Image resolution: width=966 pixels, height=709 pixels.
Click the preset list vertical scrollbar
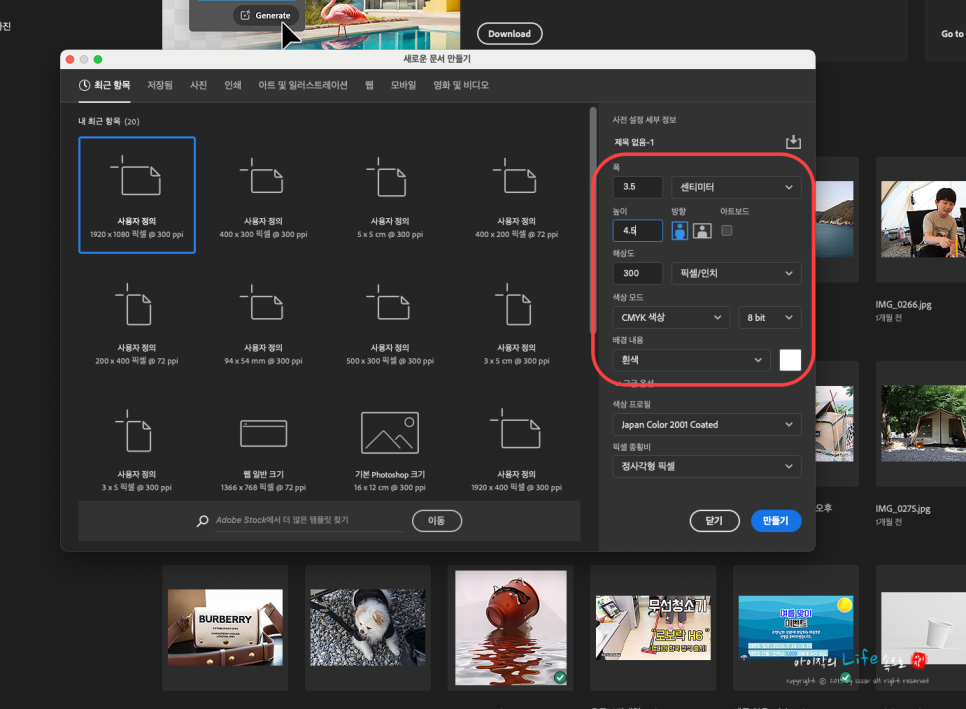pyautogui.click(x=593, y=220)
